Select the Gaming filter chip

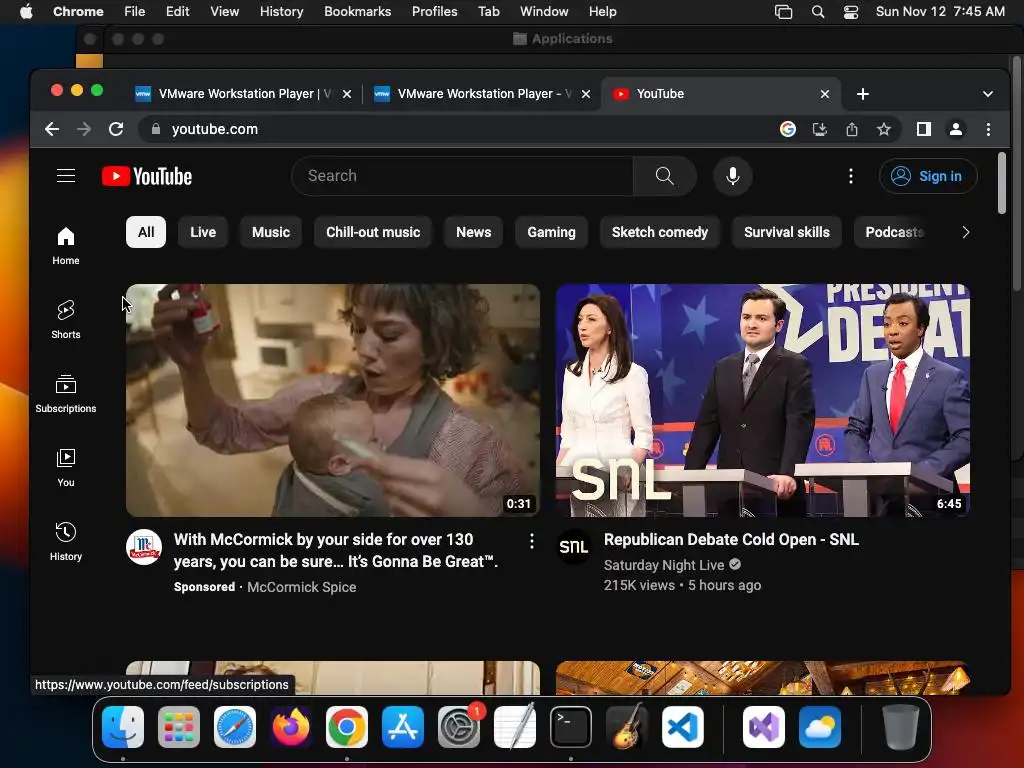(x=551, y=232)
